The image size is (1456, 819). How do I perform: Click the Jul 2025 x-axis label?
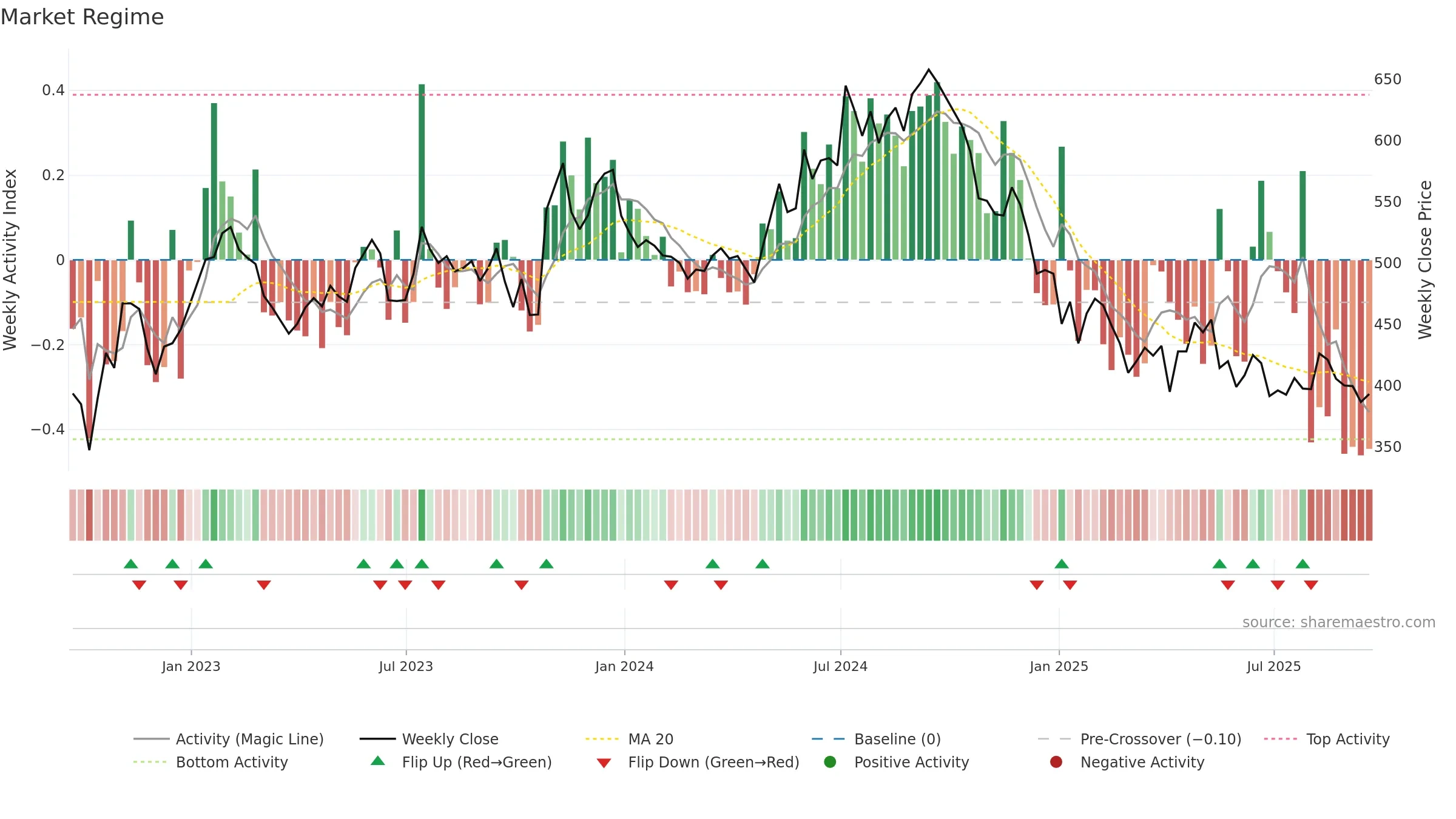(1274, 666)
